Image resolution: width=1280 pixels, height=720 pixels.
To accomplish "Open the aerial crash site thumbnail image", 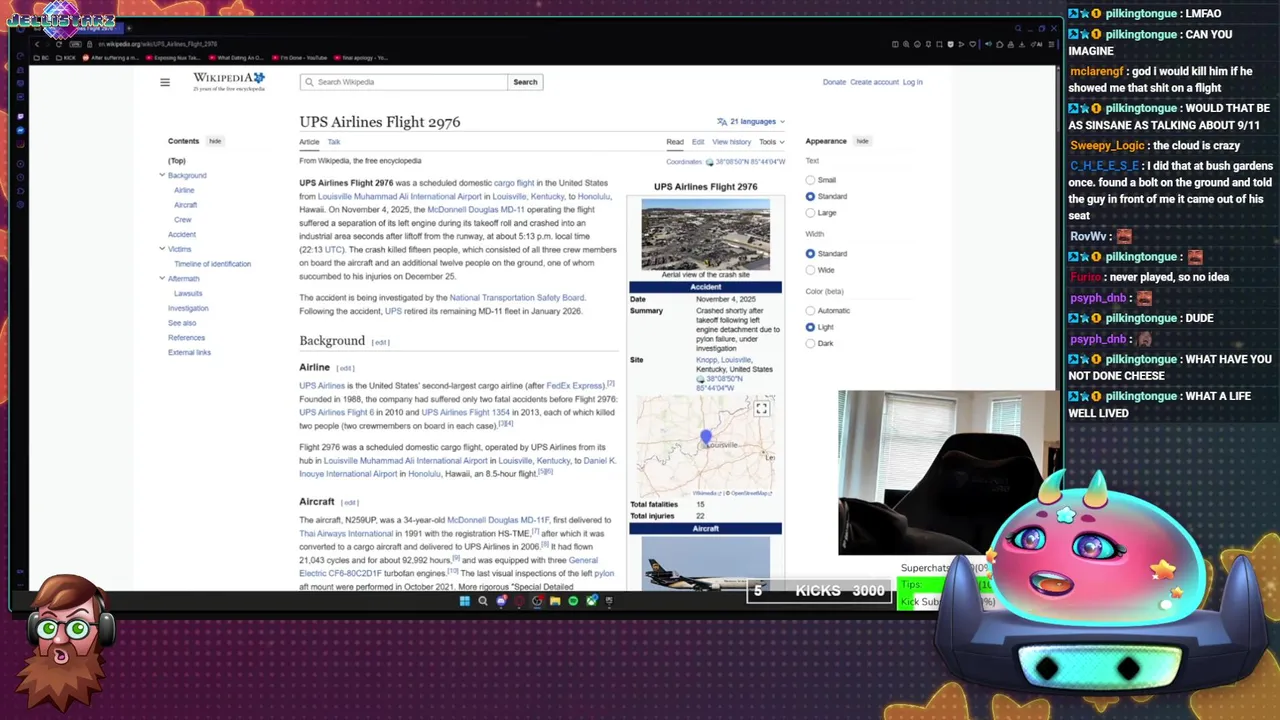I will tap(706, 235).
